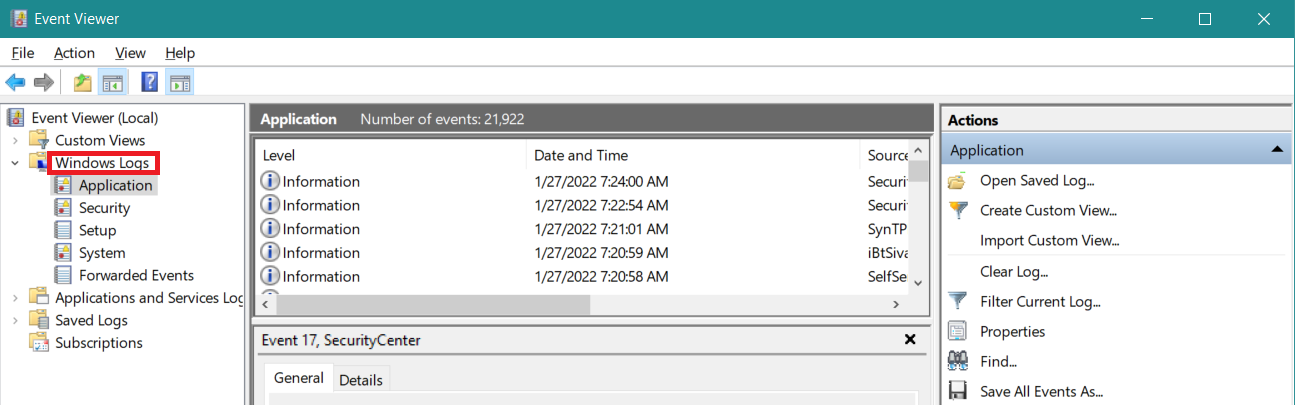
Task: Toggle the Show/Hide Console Tree icon
Action: [x=111, y=82]
